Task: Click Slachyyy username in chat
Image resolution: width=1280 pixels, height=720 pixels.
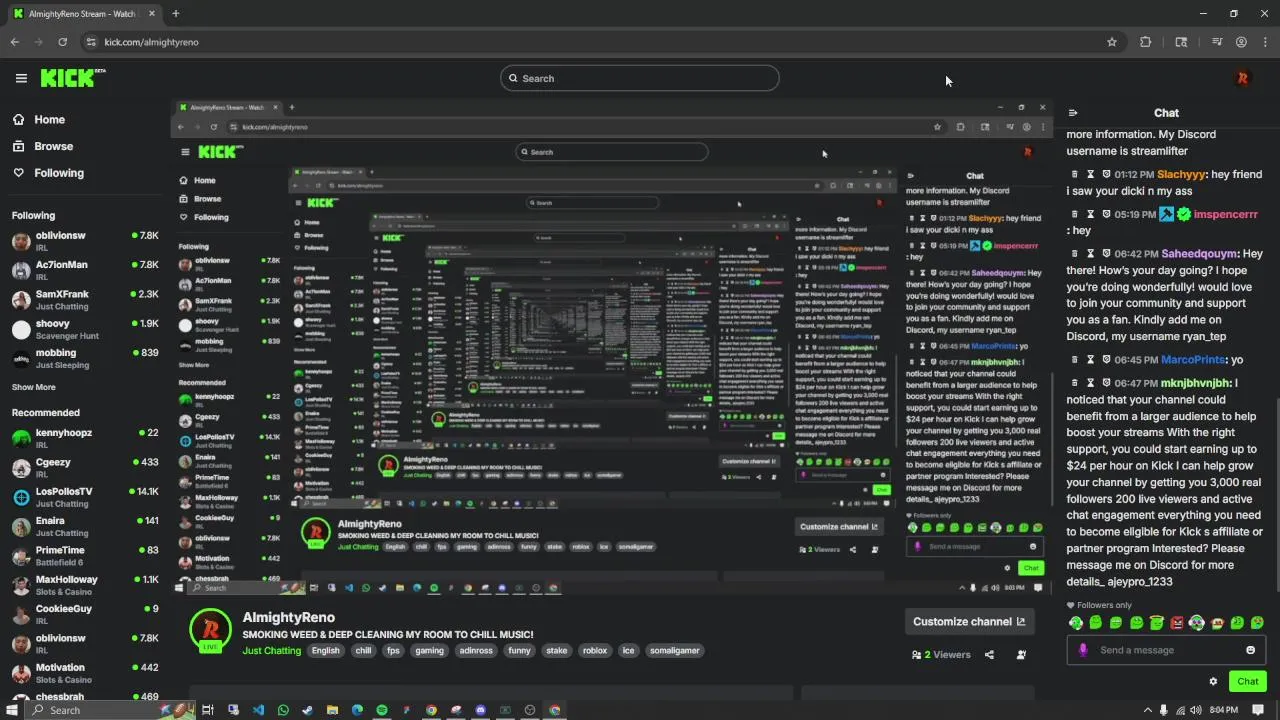Action: (1181, 174)
